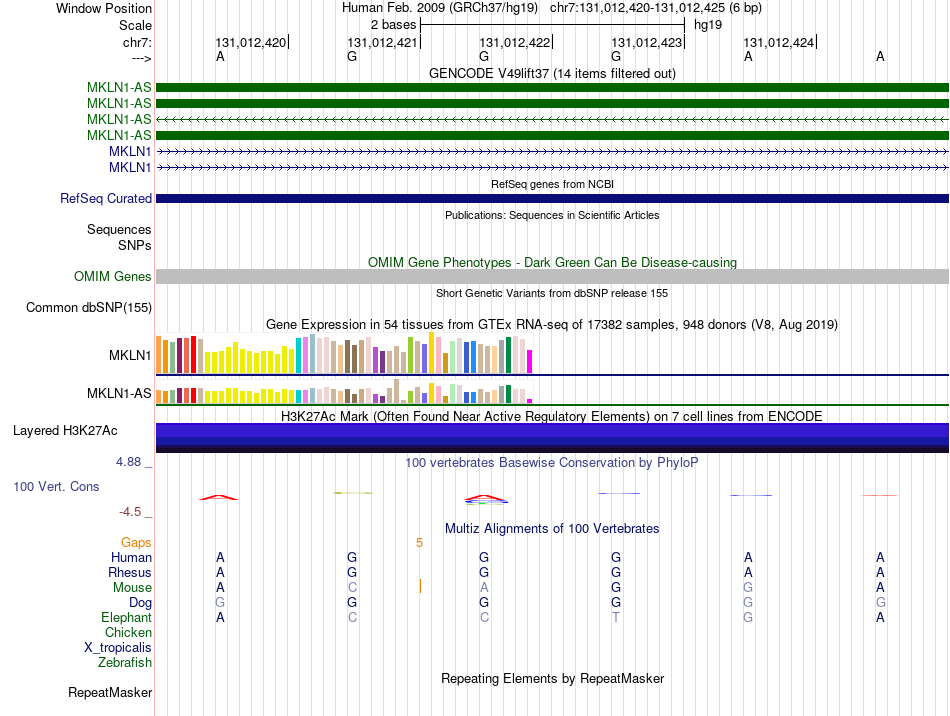
Task: Click magenta last bar in MKLN1 expression chart
Action: (529, 362)
